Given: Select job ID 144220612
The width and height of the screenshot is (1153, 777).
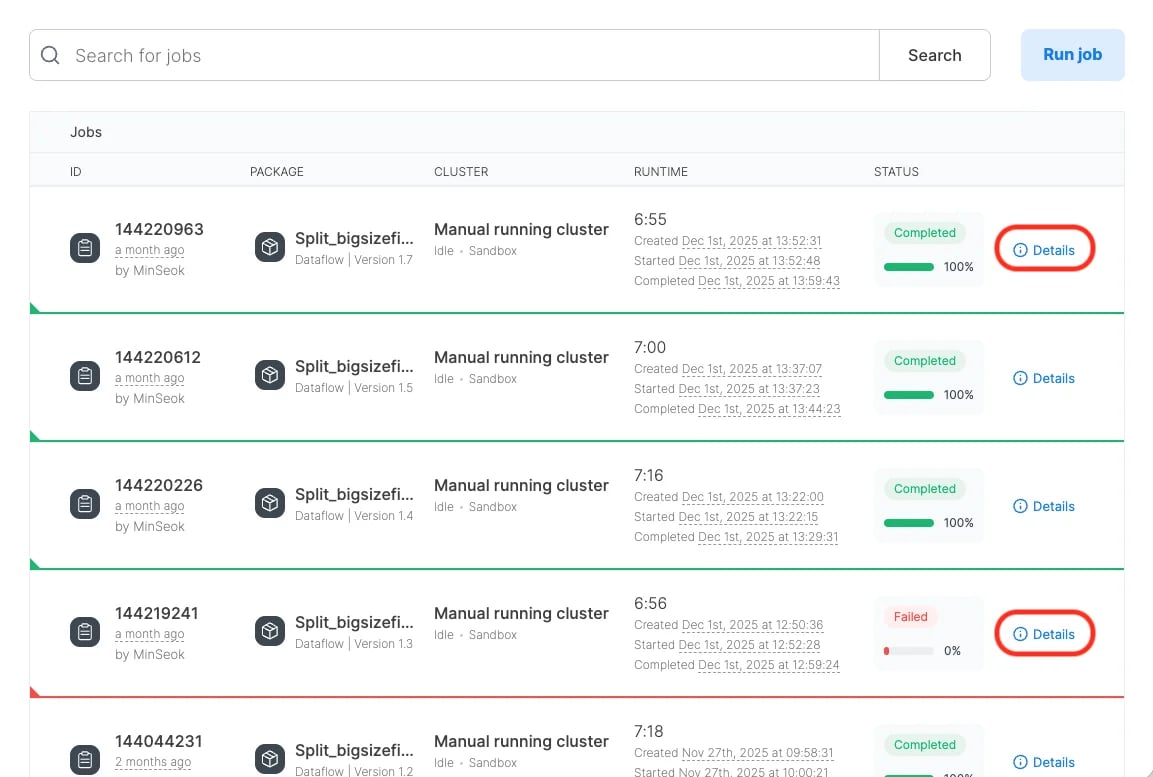Looking at the screenshot, I should [157, 357].
